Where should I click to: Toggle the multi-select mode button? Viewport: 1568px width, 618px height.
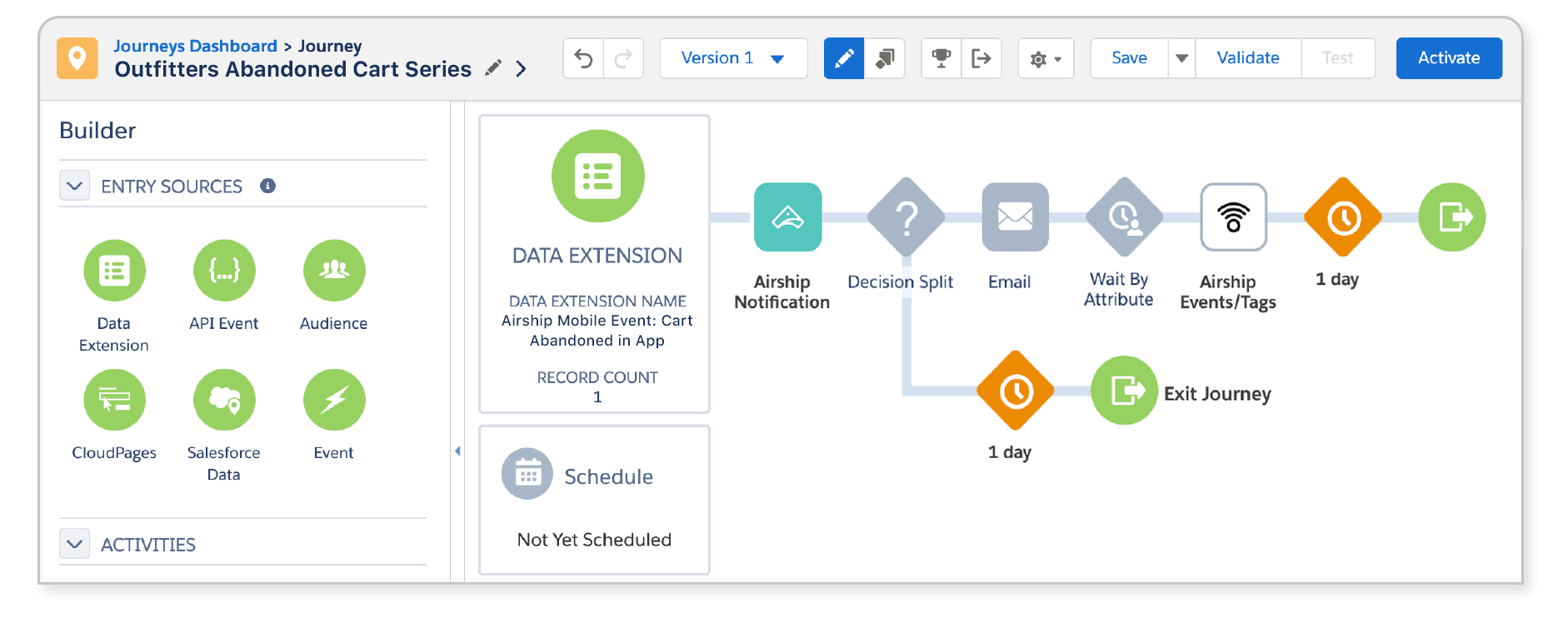[x=884, y=58]
